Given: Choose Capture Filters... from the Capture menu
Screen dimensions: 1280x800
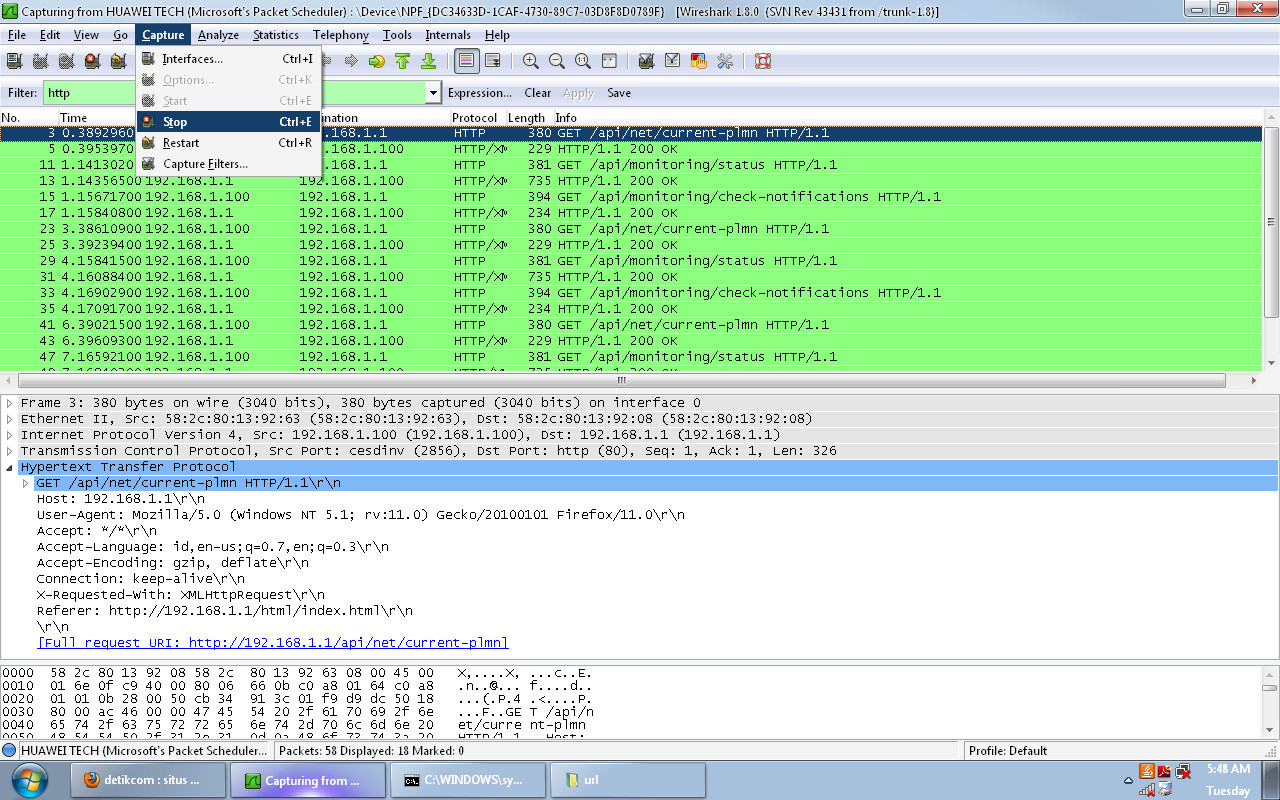Looking at the screenshot, I should pos(228,164).
